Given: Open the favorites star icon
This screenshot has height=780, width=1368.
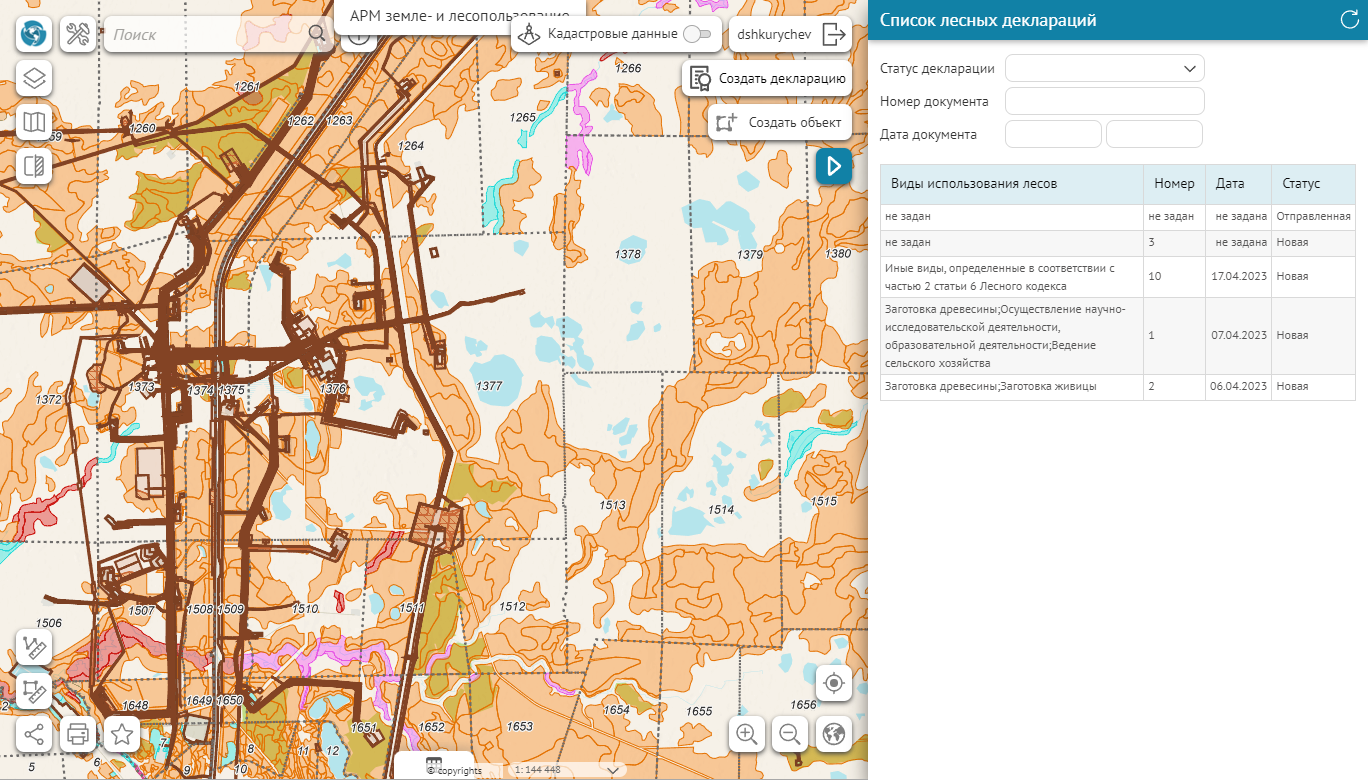Looking at the screenshot, I should click(x=122, y=734).
